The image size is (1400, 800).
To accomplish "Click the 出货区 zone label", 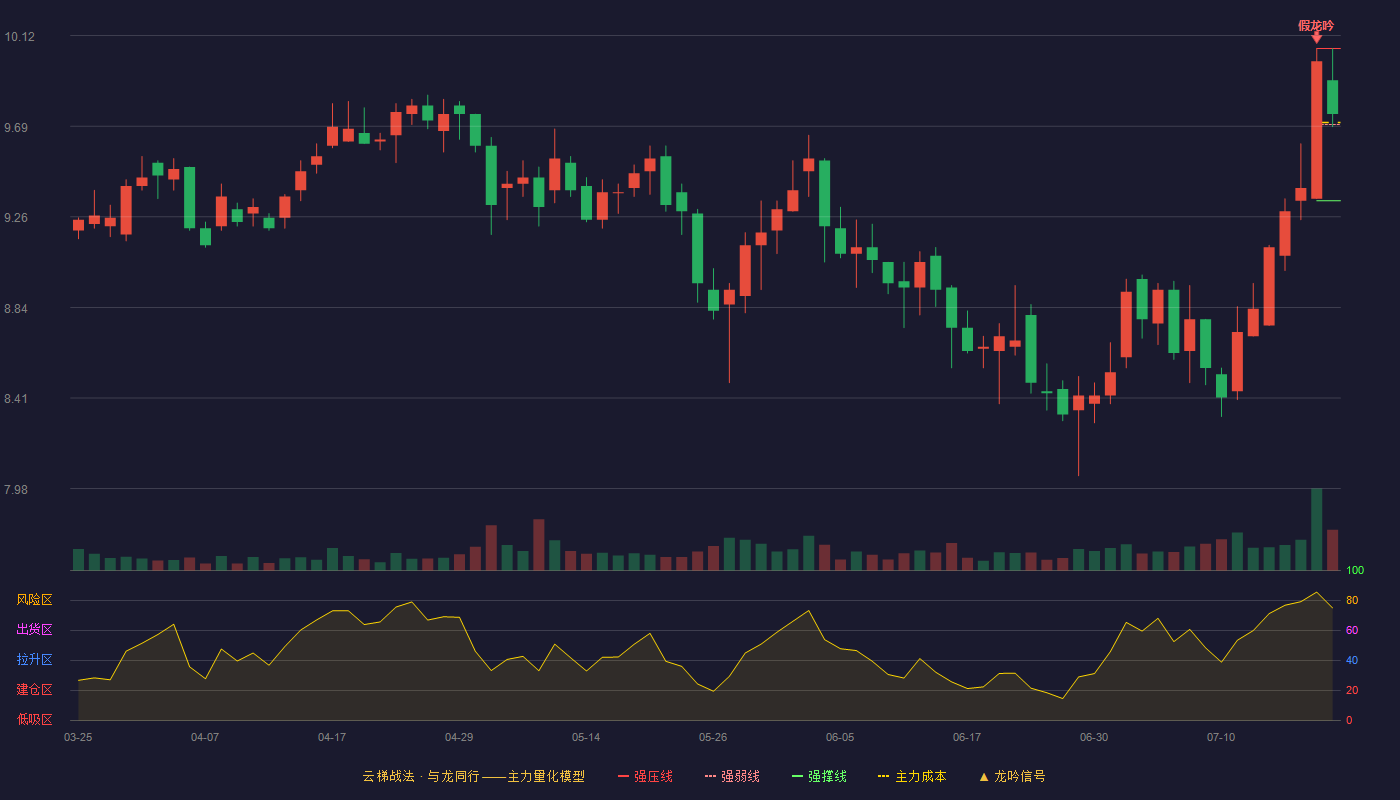I will pos(34,630).
